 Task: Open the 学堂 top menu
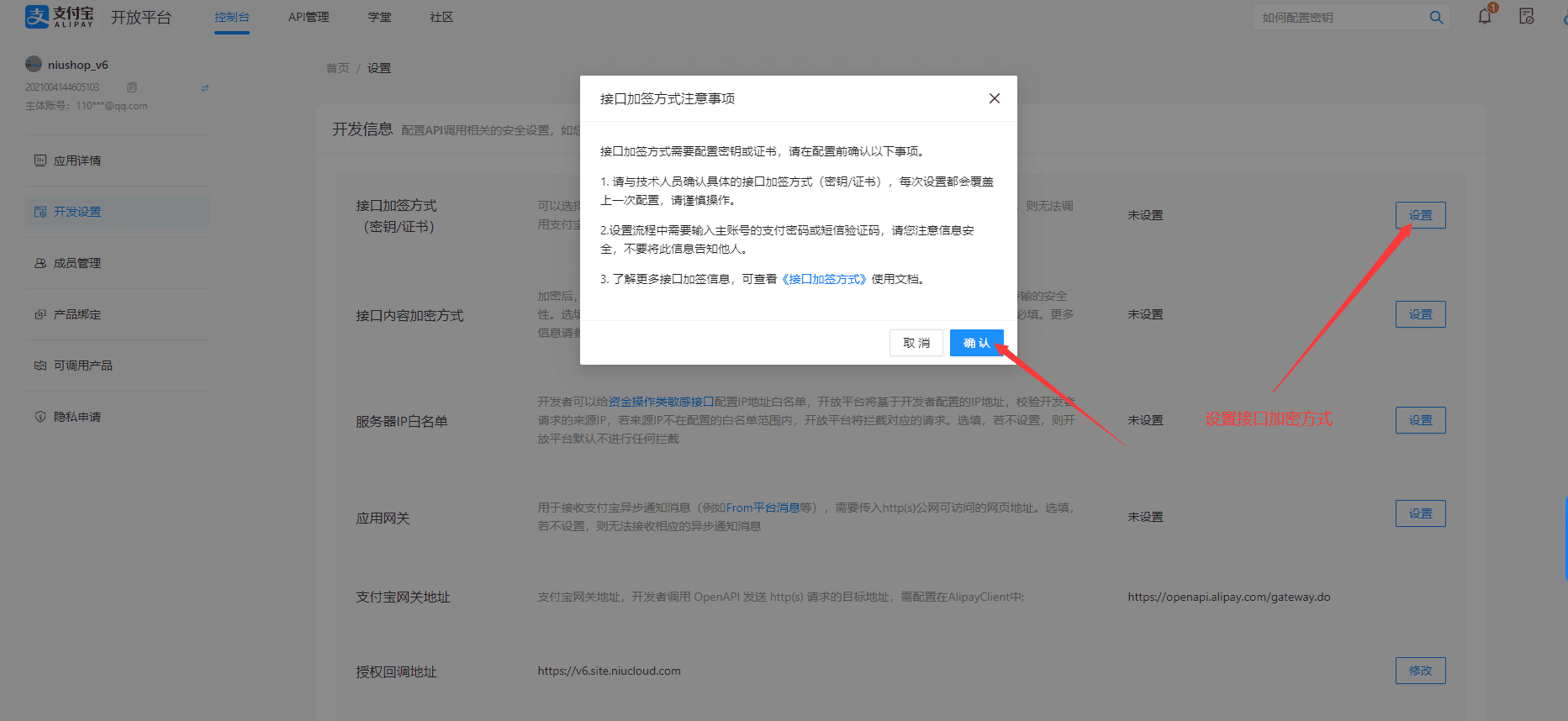click(379, 17)
